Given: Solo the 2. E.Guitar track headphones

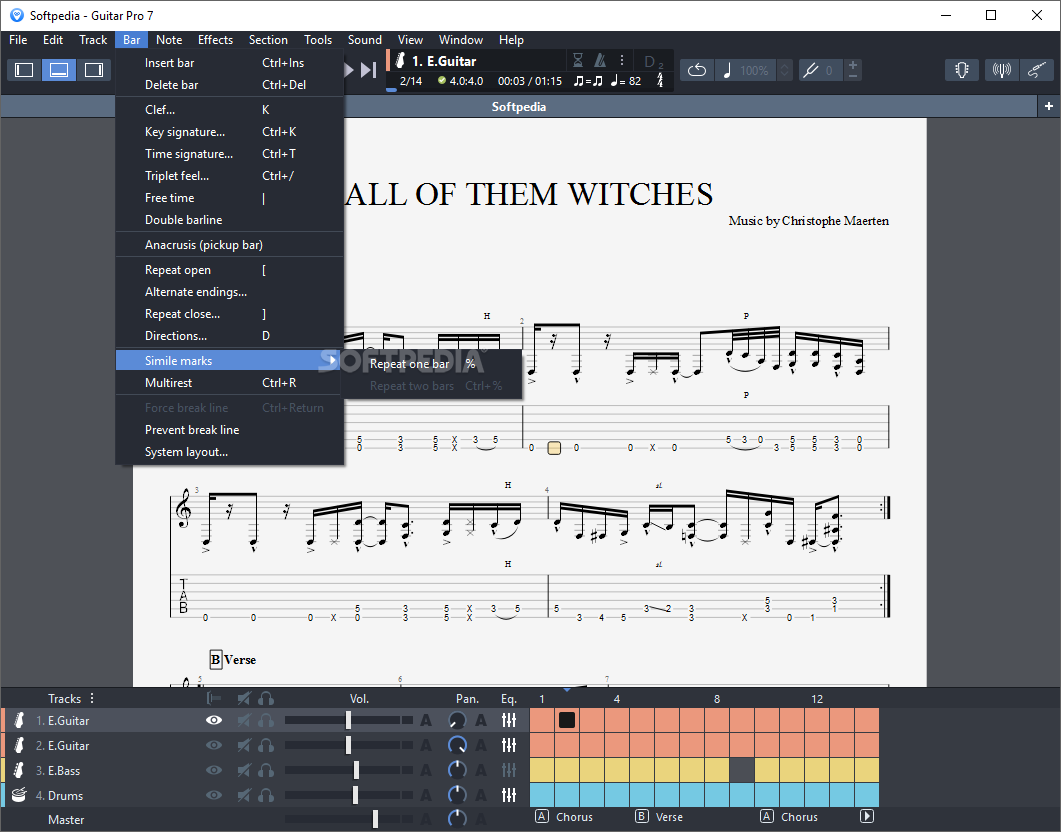Looking at the screenshot, I should 266,745.
